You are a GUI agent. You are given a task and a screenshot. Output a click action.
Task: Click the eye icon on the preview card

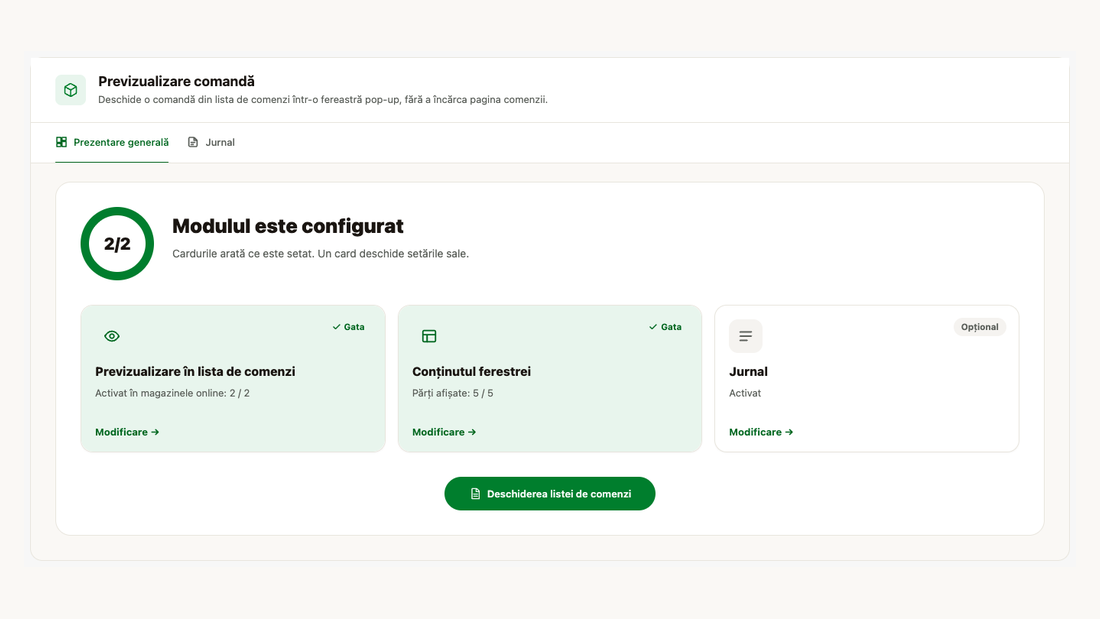(x=112, y=336)
